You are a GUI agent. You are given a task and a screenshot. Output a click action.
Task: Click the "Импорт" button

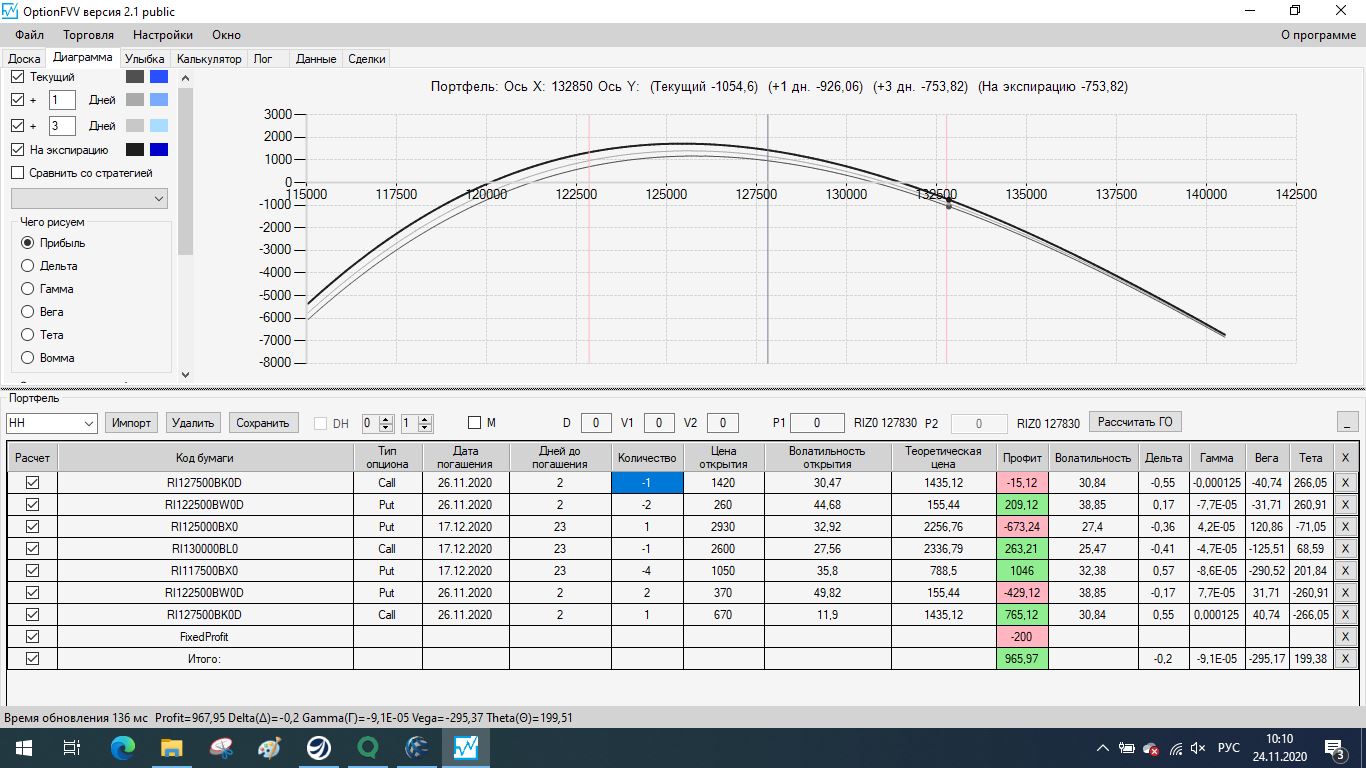[x=131, y=423]
